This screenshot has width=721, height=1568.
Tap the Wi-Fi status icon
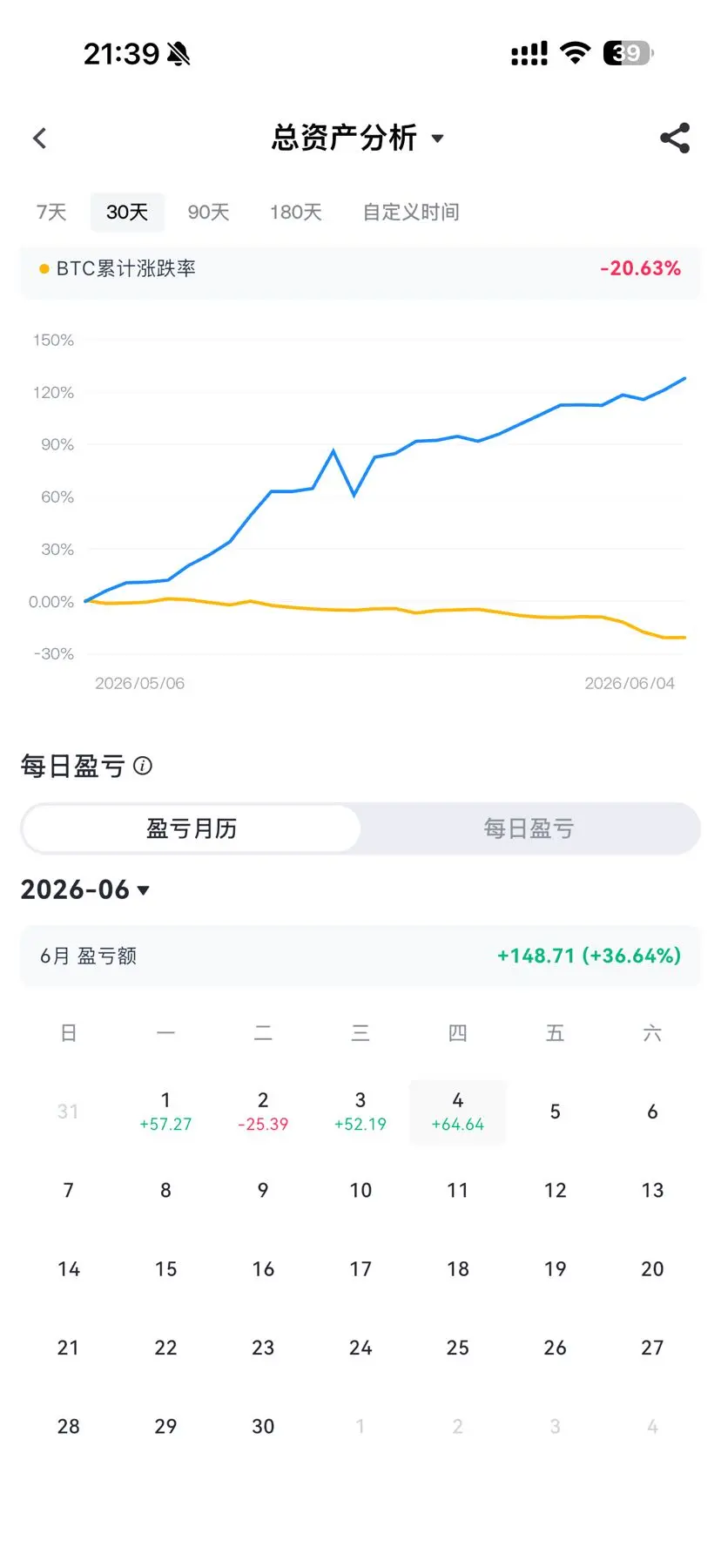(x=575, y=53)
